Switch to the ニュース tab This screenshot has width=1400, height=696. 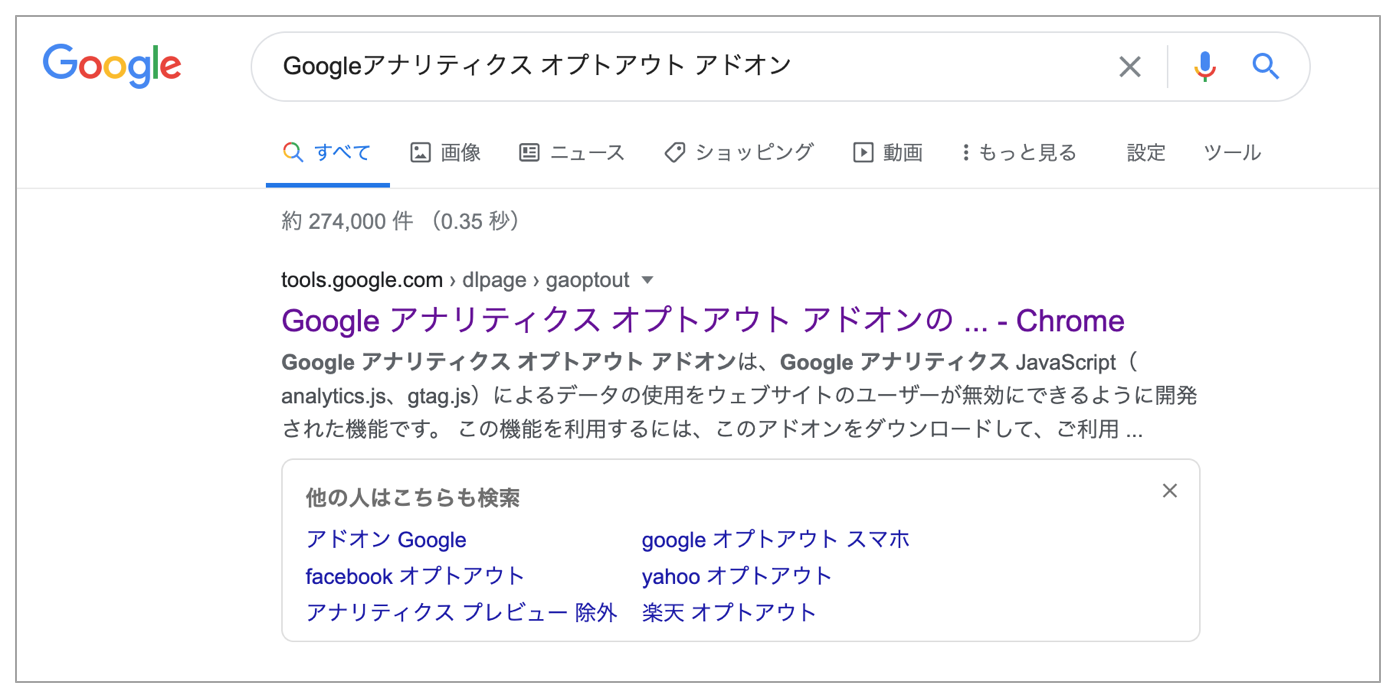[572, 153]
